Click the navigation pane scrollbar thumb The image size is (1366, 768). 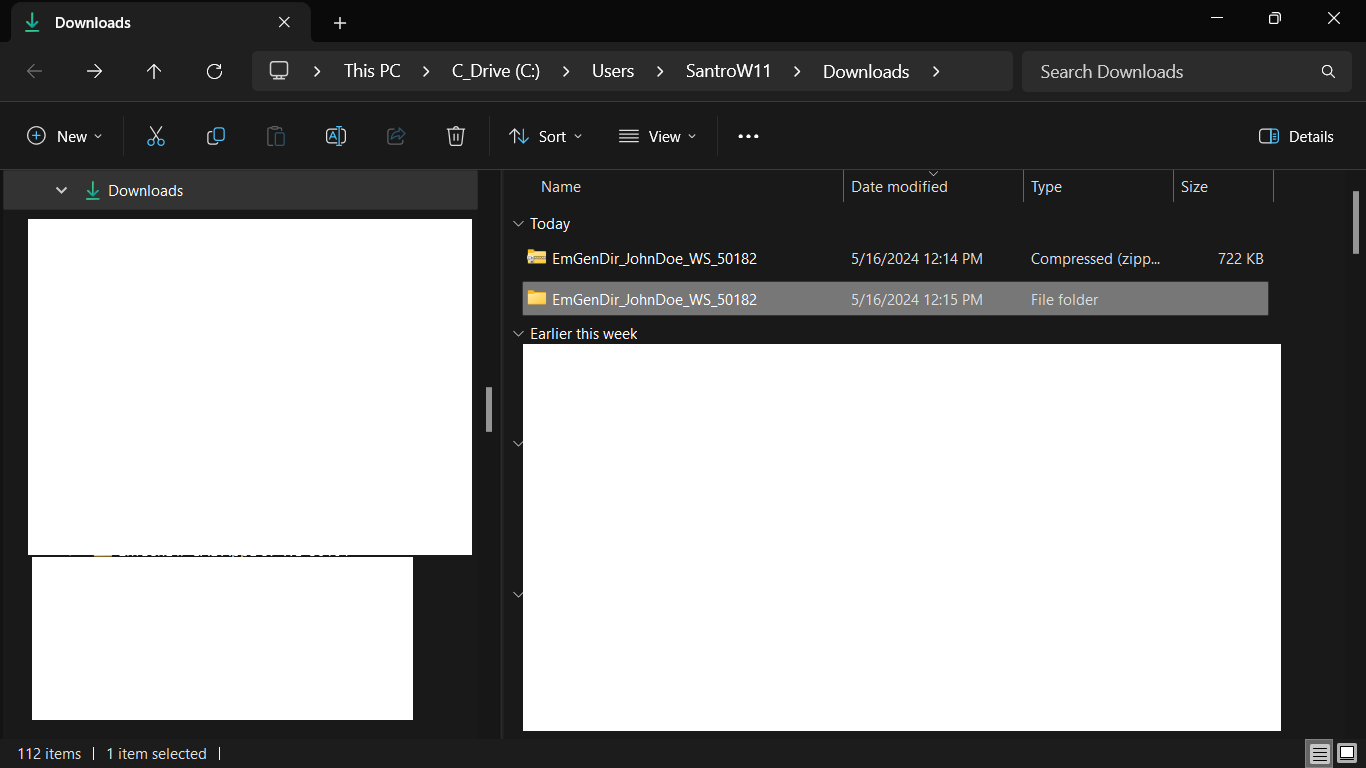pos(489,410)
